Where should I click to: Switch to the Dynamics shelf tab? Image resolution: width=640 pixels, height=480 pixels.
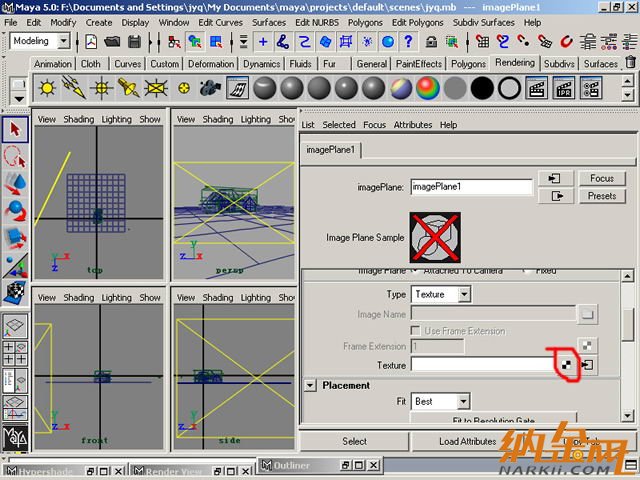coord(261,63)
